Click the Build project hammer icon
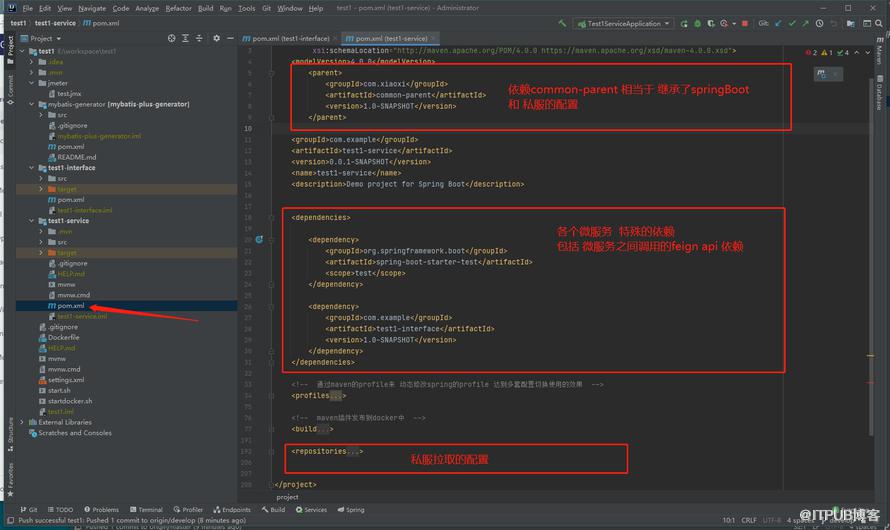890x530 pixels. point(562,23)
